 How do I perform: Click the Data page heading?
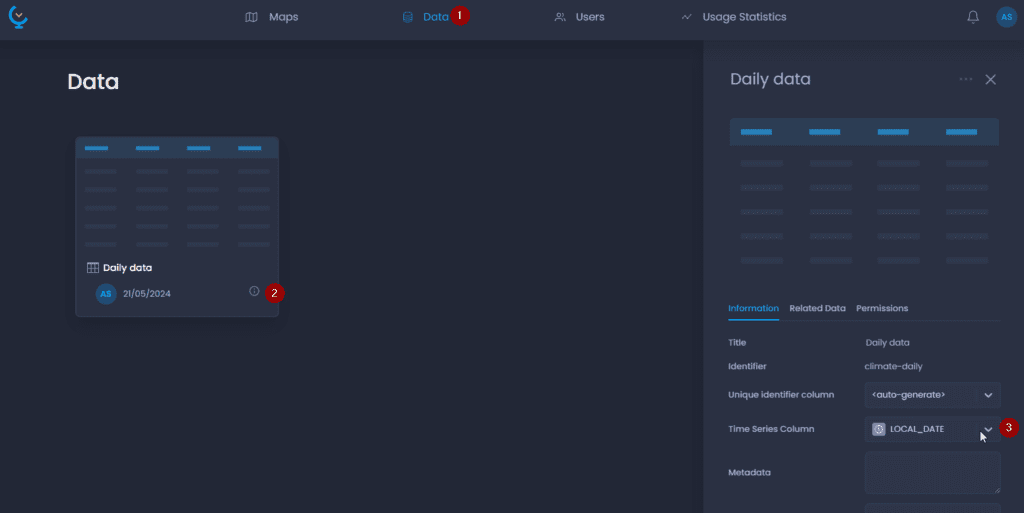(93, 82)
